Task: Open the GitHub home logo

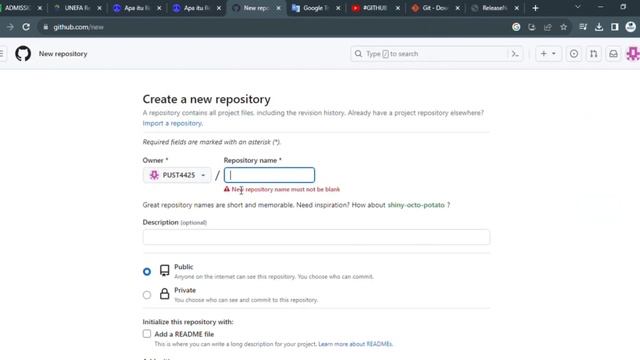Action: pos(23,53)
